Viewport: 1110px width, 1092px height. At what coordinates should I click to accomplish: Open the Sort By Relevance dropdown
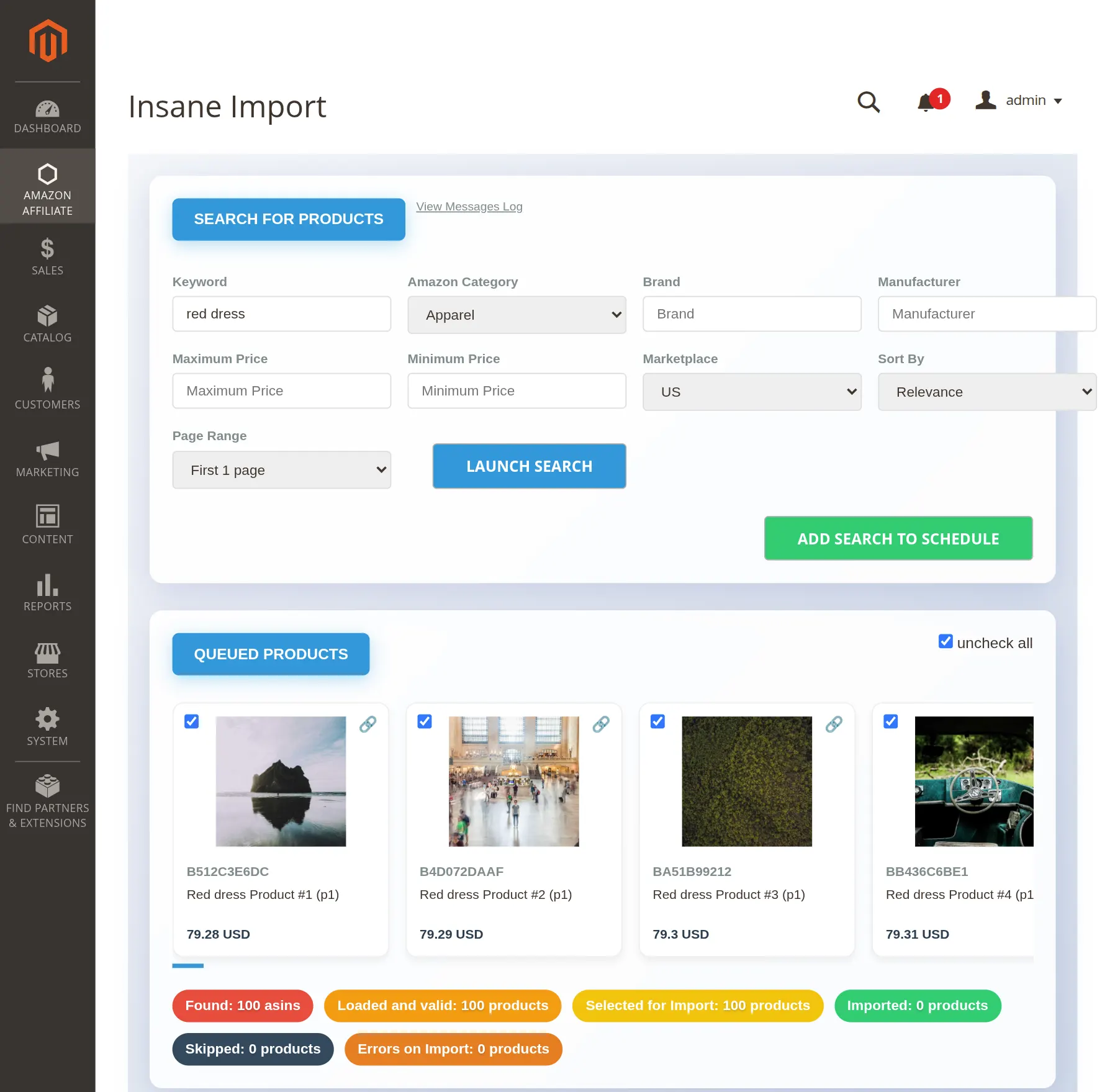[987, 392]
